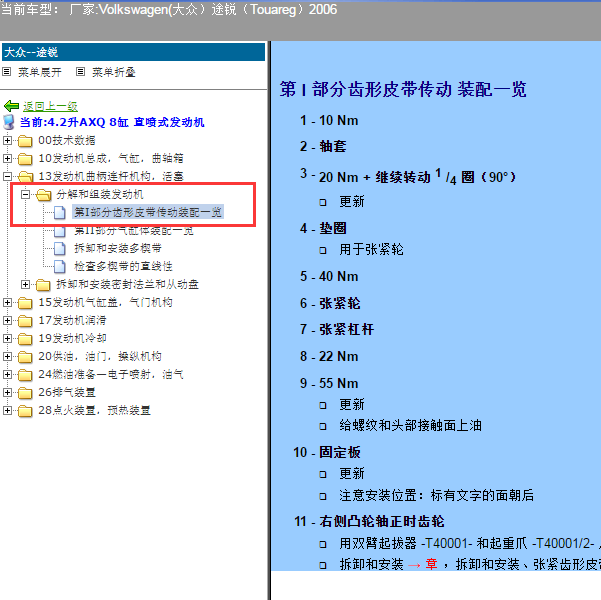Select the 分解和组装发动机 folder label

point(100,194)
